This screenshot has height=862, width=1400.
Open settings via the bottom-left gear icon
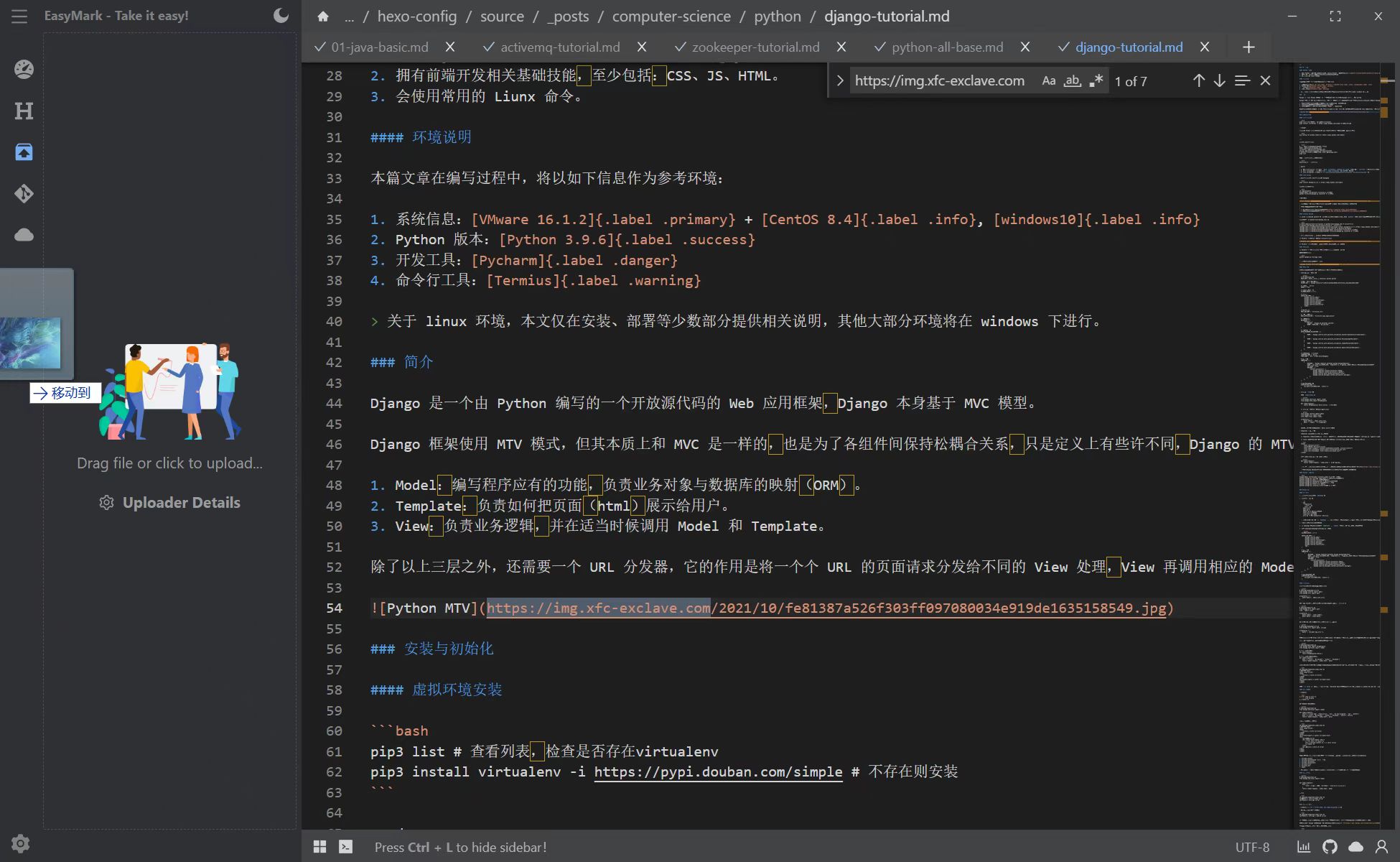click(x=20, y=843)
